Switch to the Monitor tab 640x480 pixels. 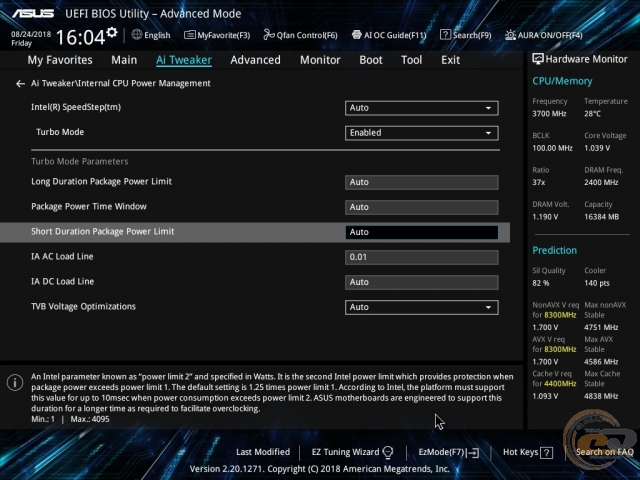320,60
